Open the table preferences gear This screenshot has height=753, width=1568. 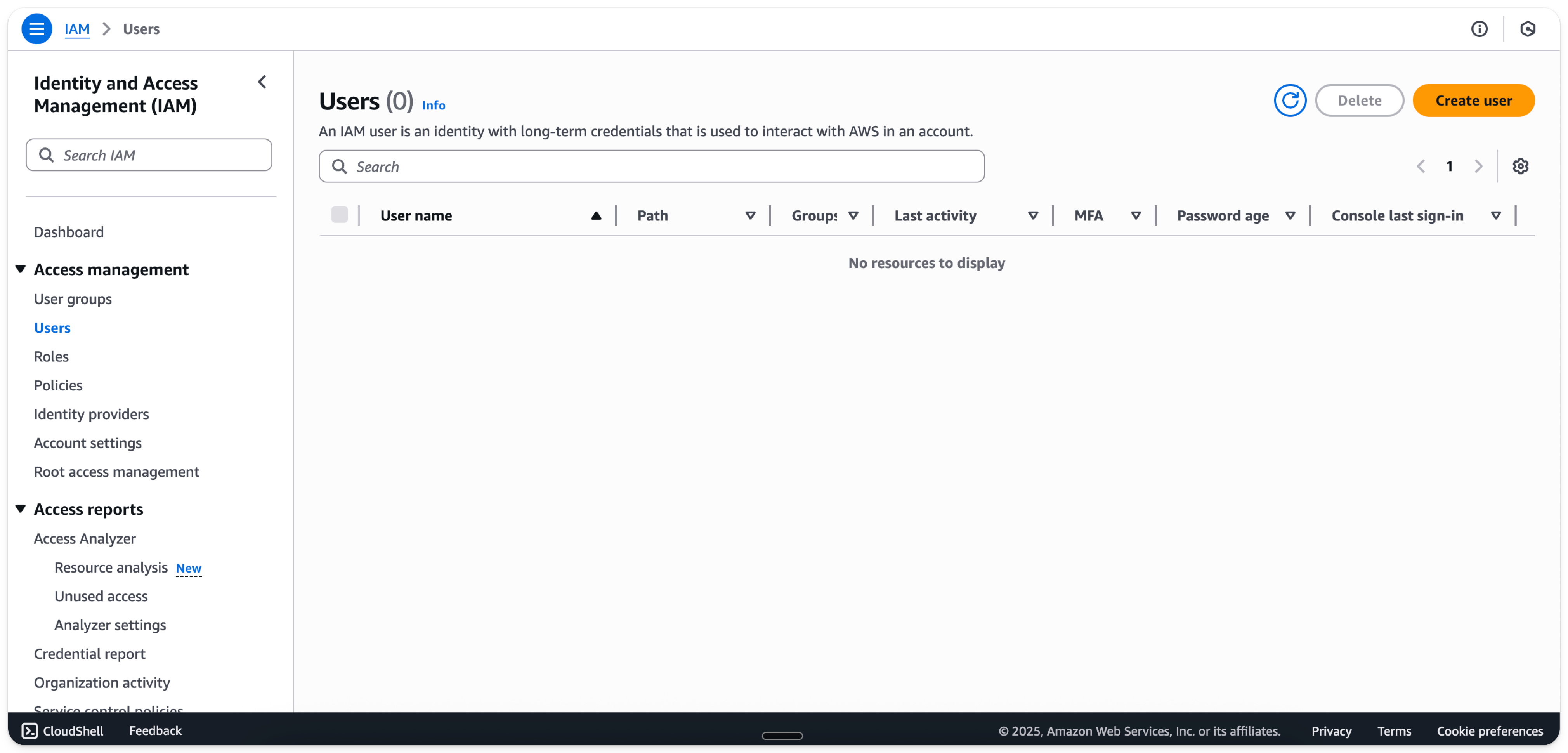pos(1521,166)
